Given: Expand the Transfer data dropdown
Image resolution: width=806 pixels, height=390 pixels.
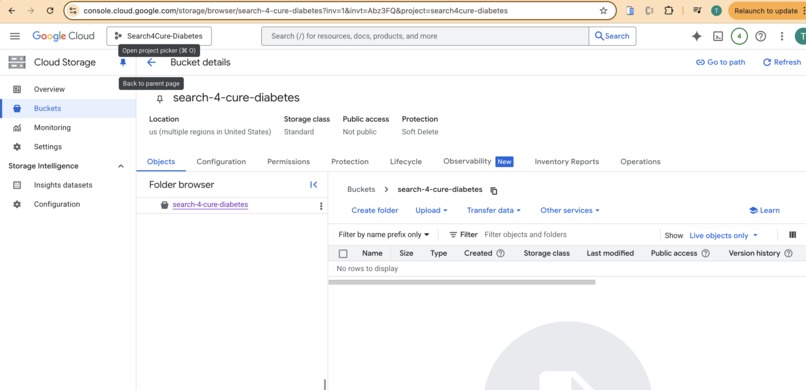Looking at the screenshot, I should (493, 210).
